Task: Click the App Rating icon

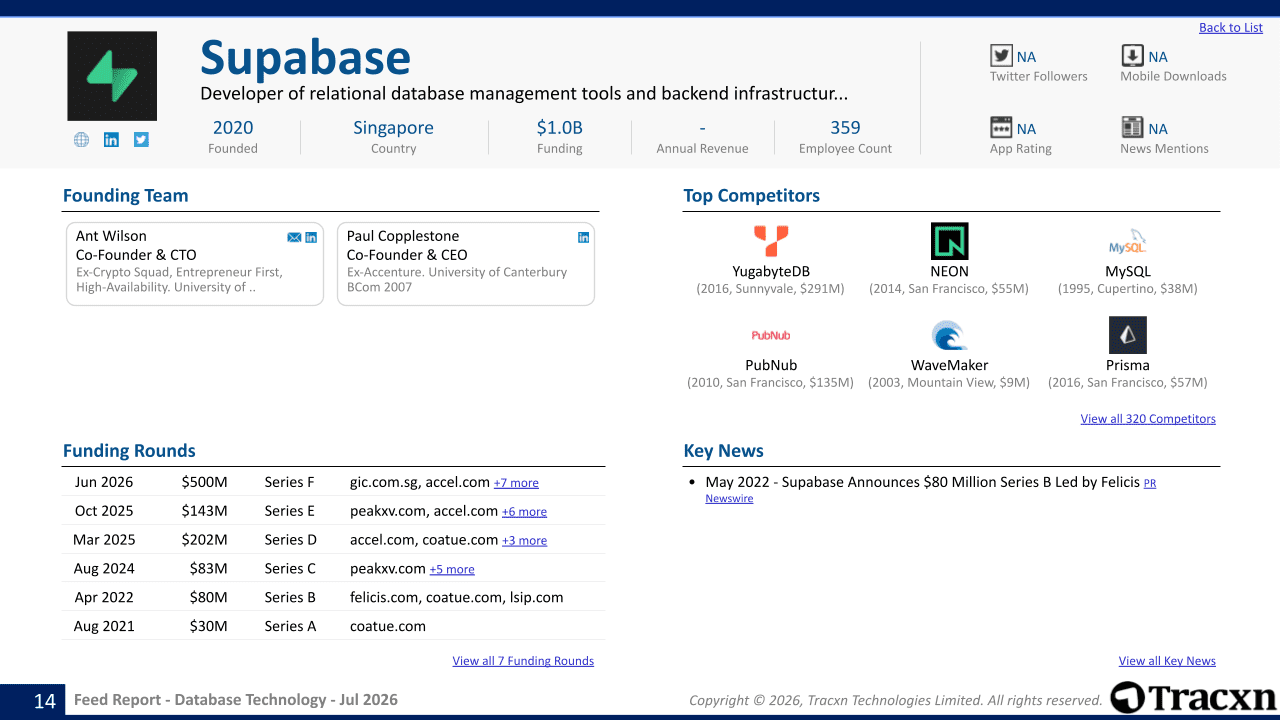Action: coord(1001,127)
